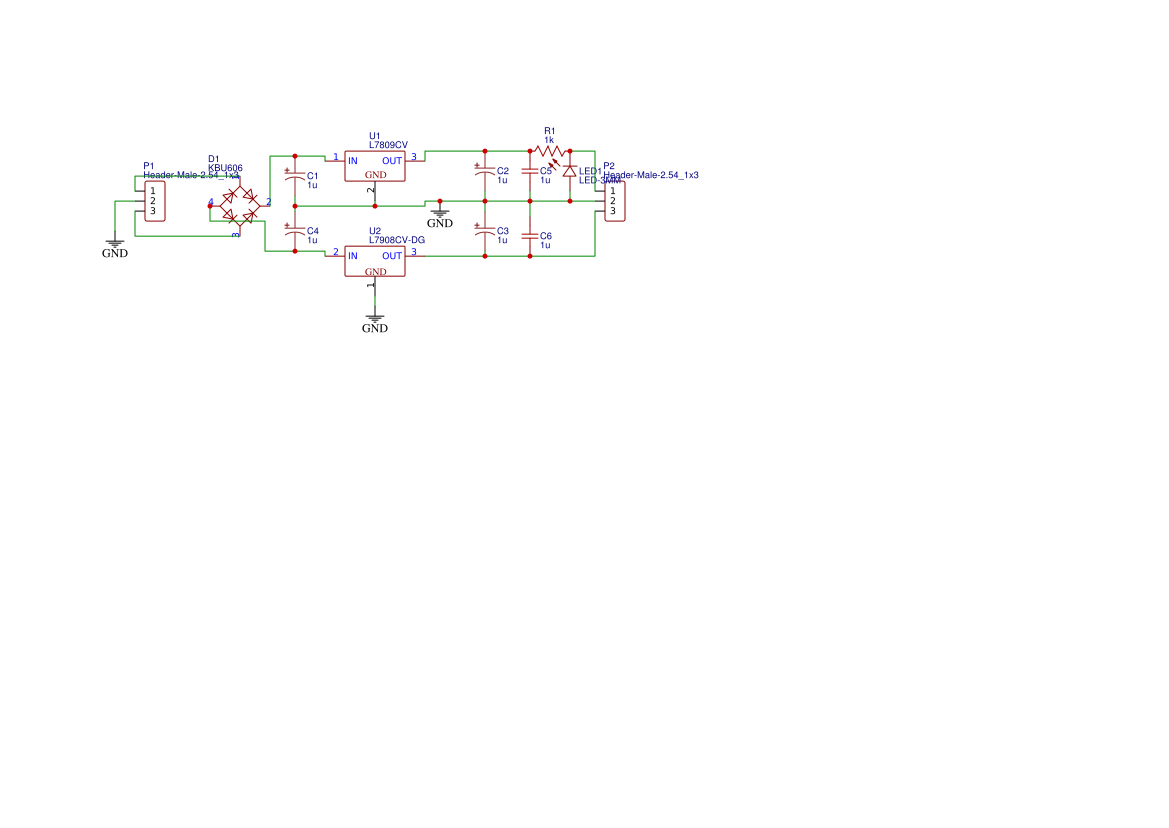The width and height of the screenshot is (1169, 828).
Task: Click the "1k" resistor value
Action: 549,140
